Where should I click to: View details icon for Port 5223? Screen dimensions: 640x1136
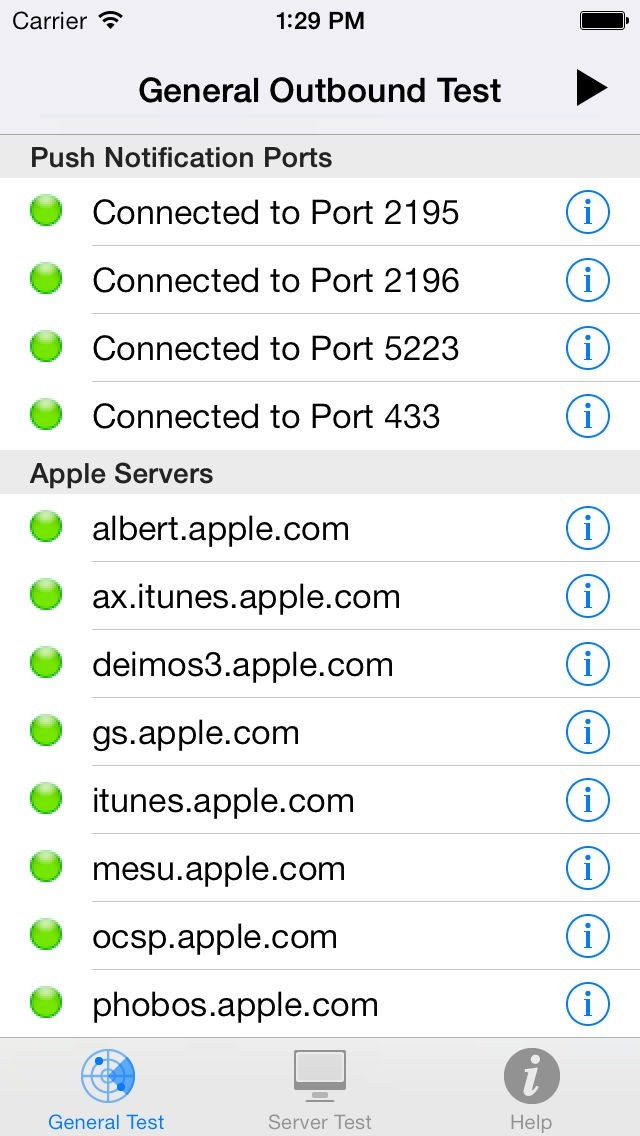(x=588, y=348)
